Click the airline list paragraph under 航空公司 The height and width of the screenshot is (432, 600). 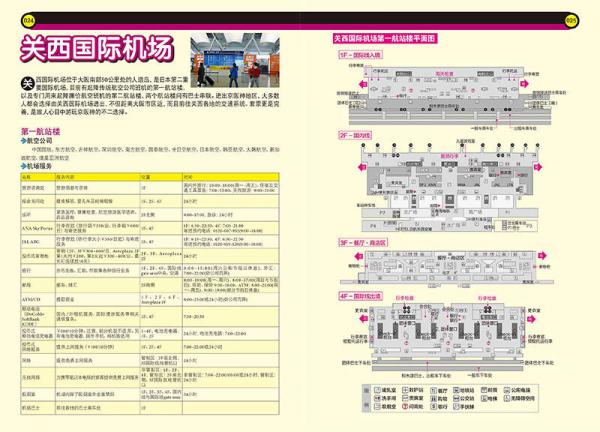coord(150,153)
